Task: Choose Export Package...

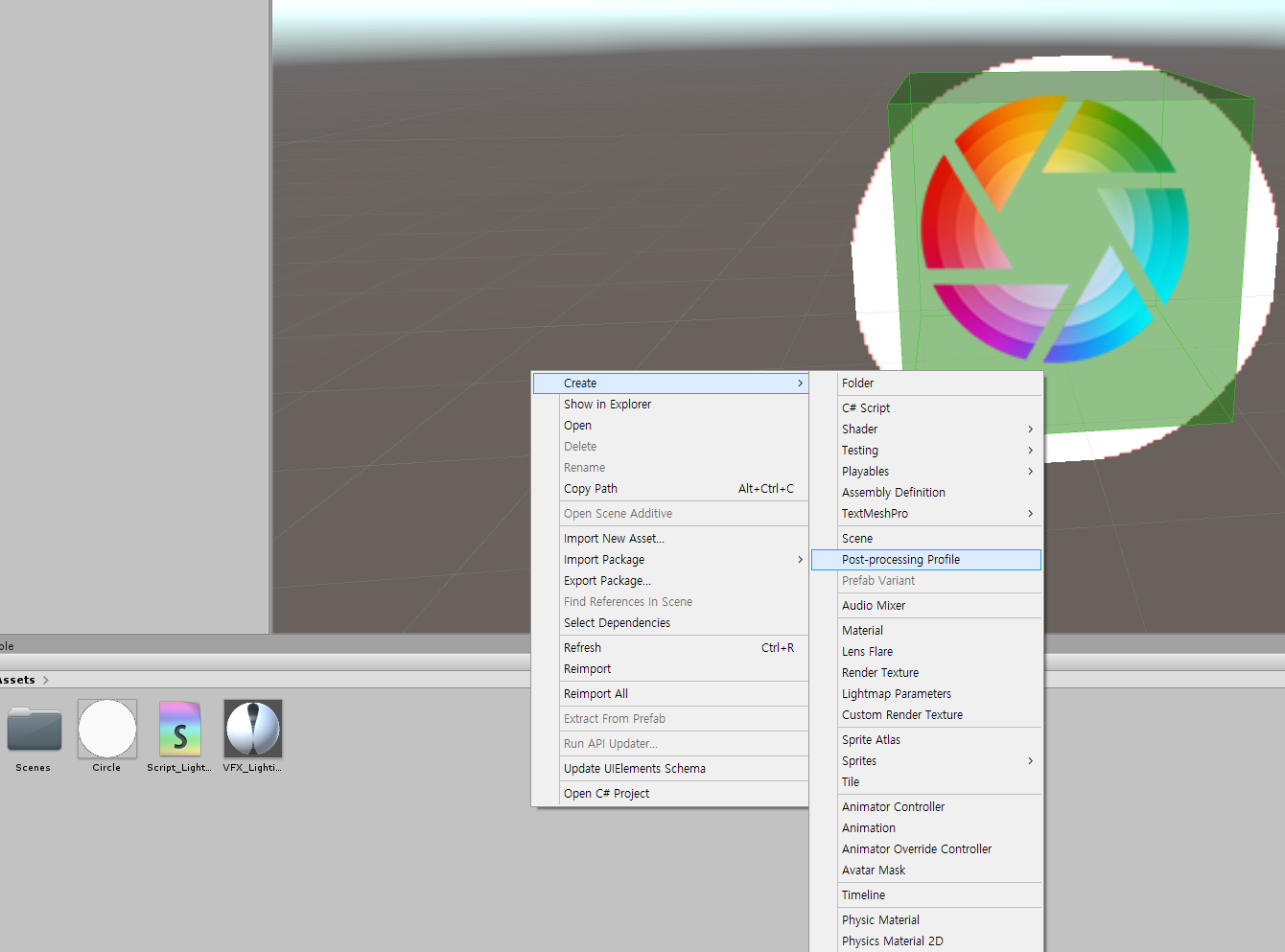Action: pyautogui.click(x=670, y=581)
